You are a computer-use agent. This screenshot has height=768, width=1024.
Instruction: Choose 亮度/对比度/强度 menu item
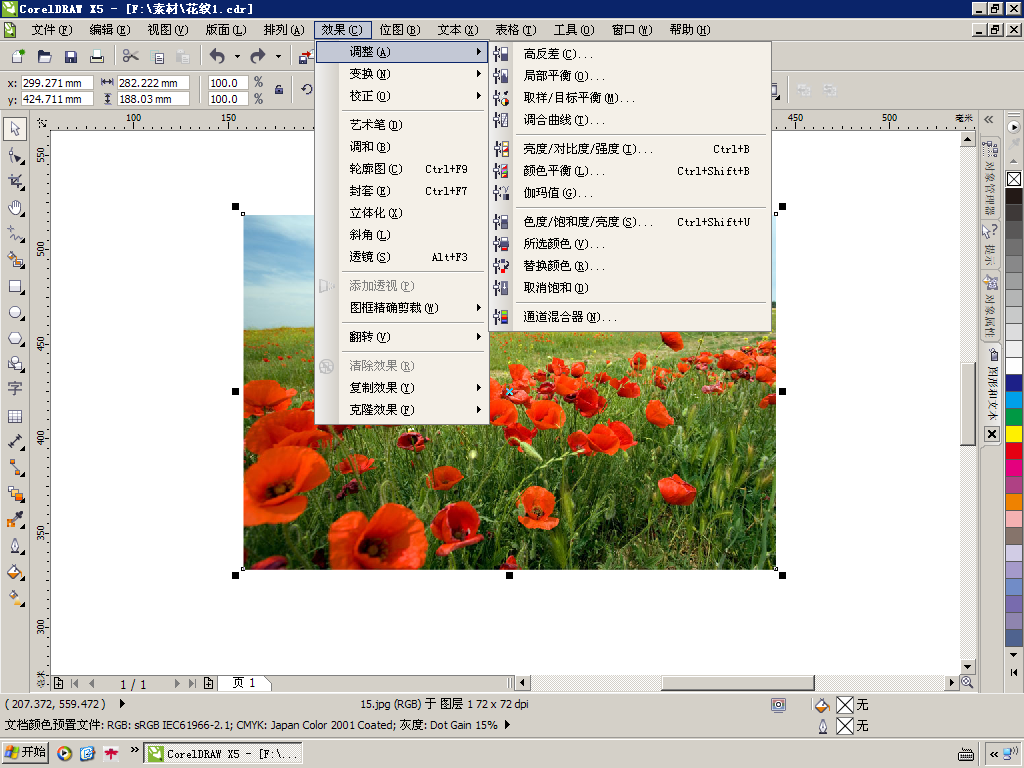coord(631,149)
